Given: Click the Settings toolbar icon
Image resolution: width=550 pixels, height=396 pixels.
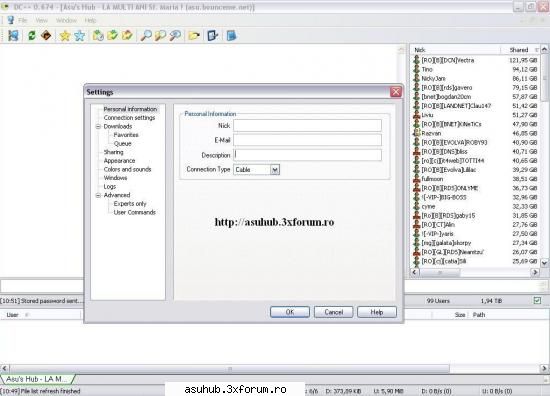Looking at the screenshot, I should click(213, 35).
